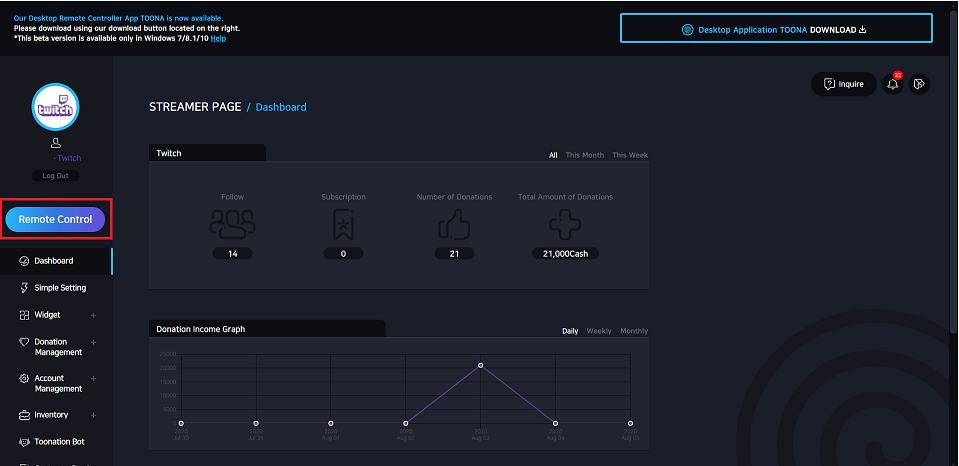Click the Aug 01 graph data point
Image resolution: width=959 pixels, height=466 pixels.
331,423
